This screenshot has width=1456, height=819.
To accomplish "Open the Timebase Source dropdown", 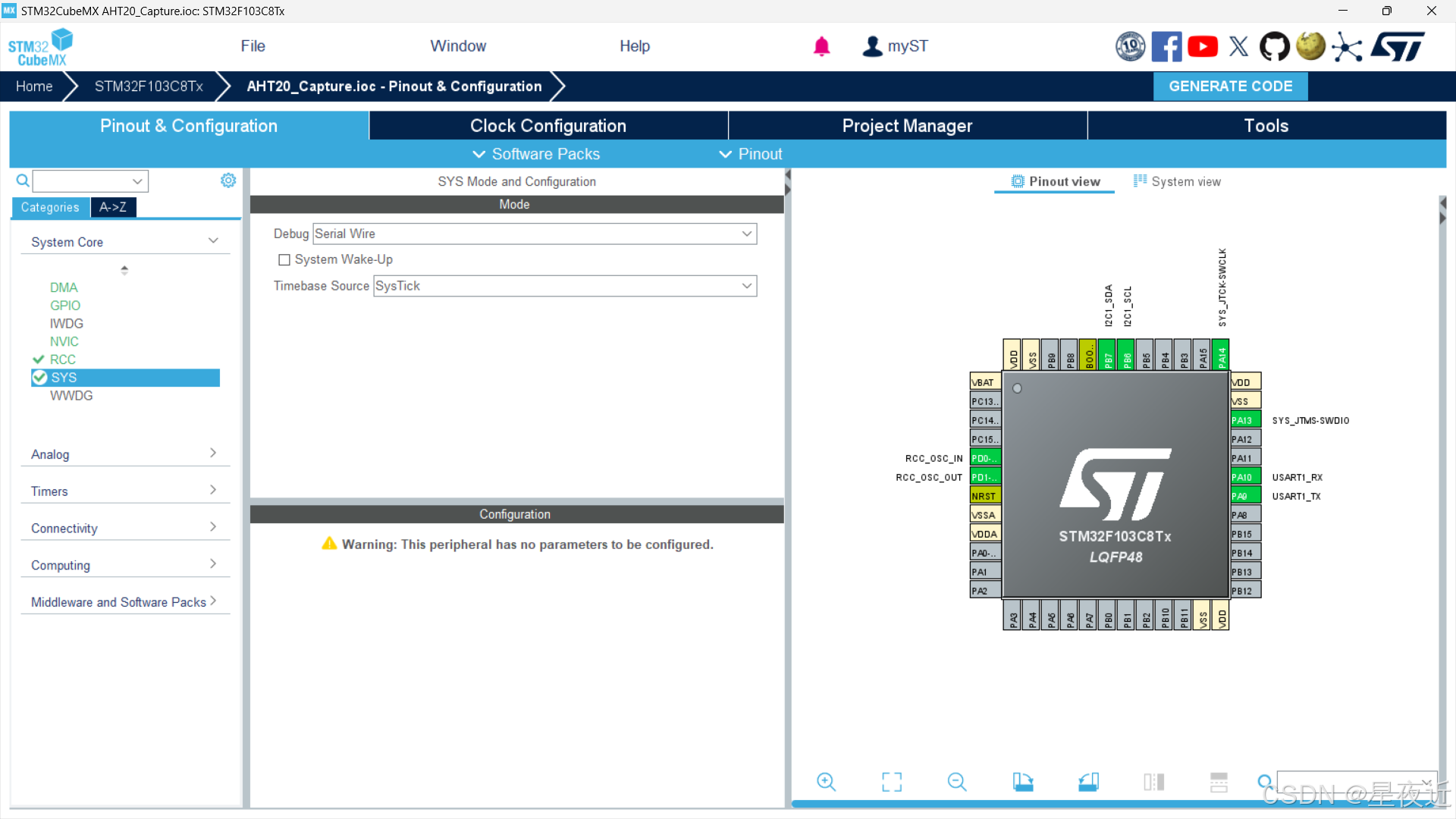I will (x=565, y=286).
